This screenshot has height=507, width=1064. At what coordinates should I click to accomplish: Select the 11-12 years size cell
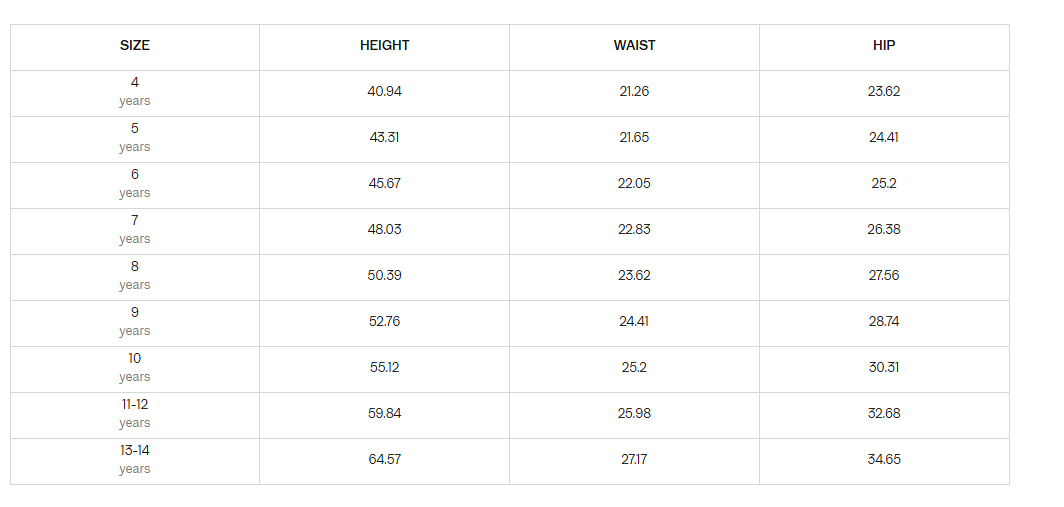[134, 414]
